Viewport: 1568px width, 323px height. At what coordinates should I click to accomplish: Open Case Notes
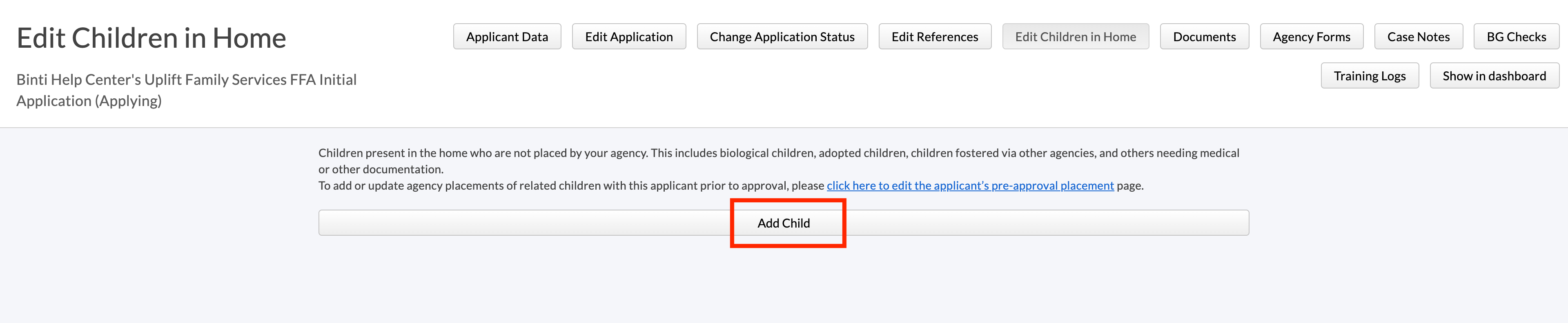click(1418, 36)
